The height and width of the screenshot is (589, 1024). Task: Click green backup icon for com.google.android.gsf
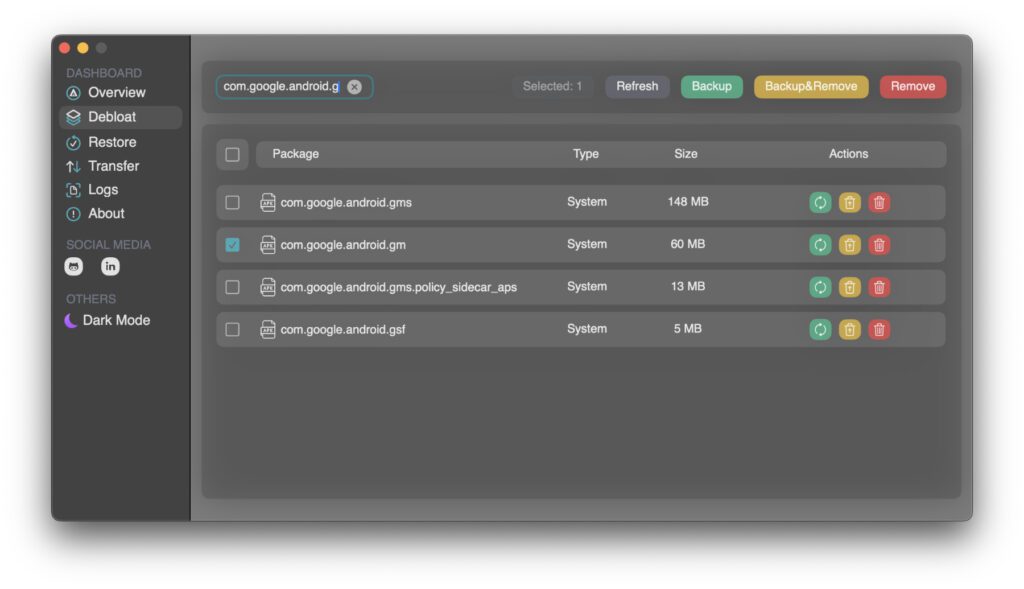point(820,330)
